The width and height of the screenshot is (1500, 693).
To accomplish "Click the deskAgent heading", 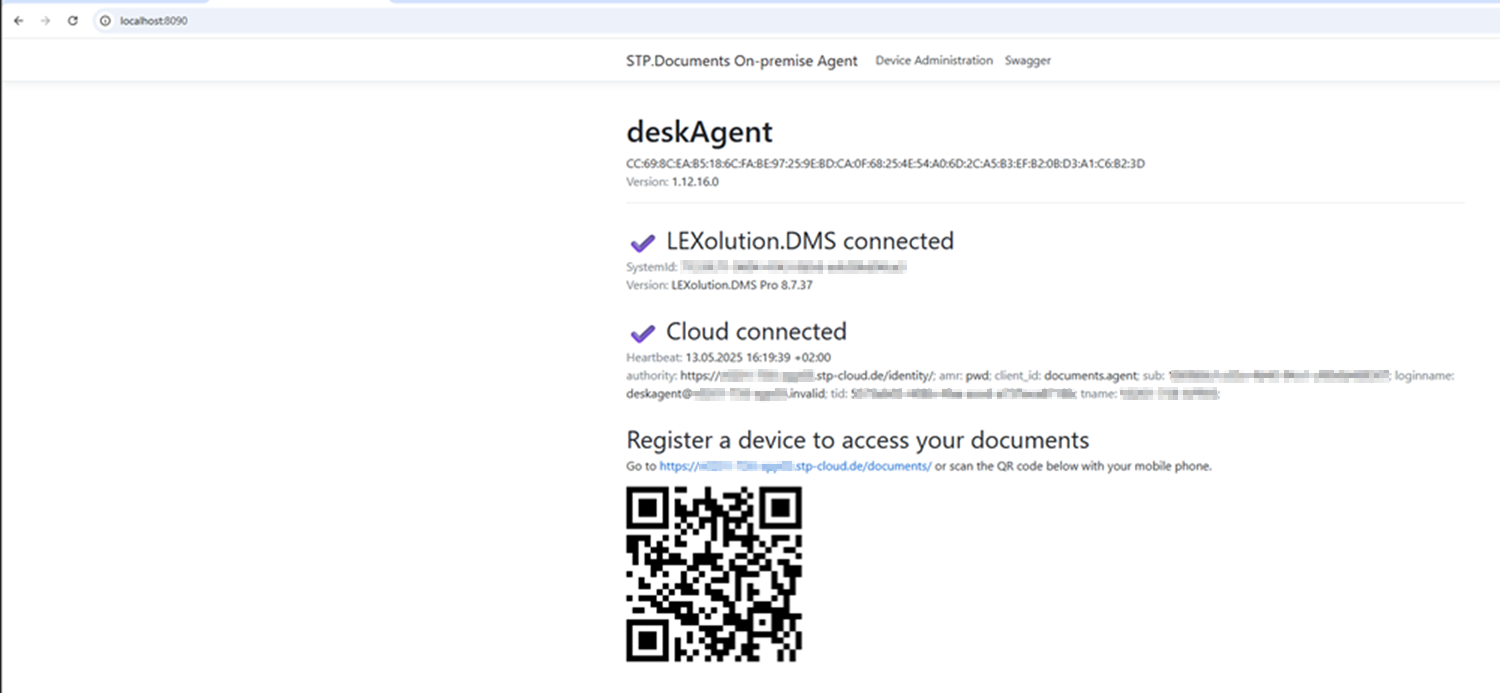I will coord(699,132).
